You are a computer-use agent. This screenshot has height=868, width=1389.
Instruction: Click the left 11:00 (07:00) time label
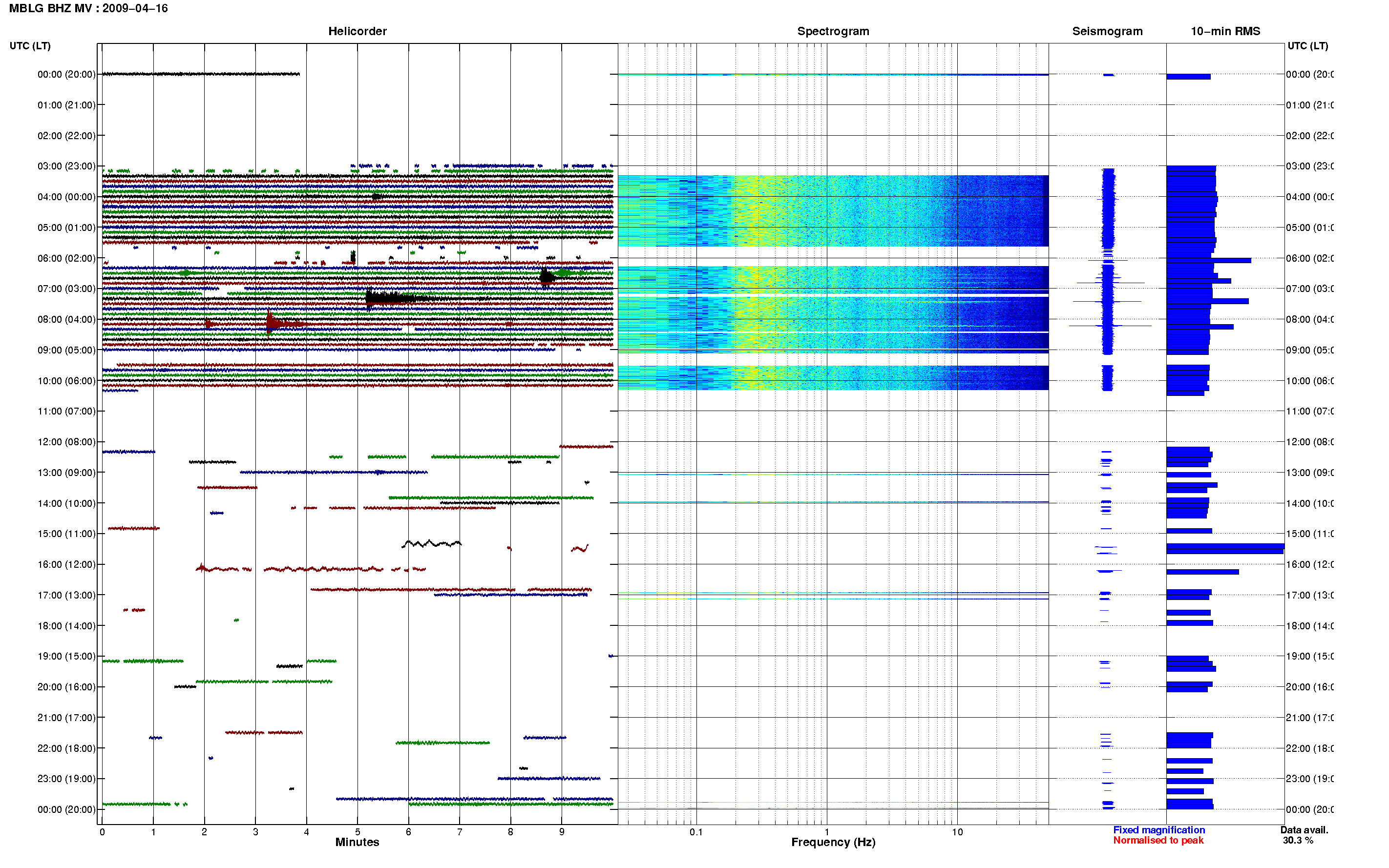click(x=66, y=411)
